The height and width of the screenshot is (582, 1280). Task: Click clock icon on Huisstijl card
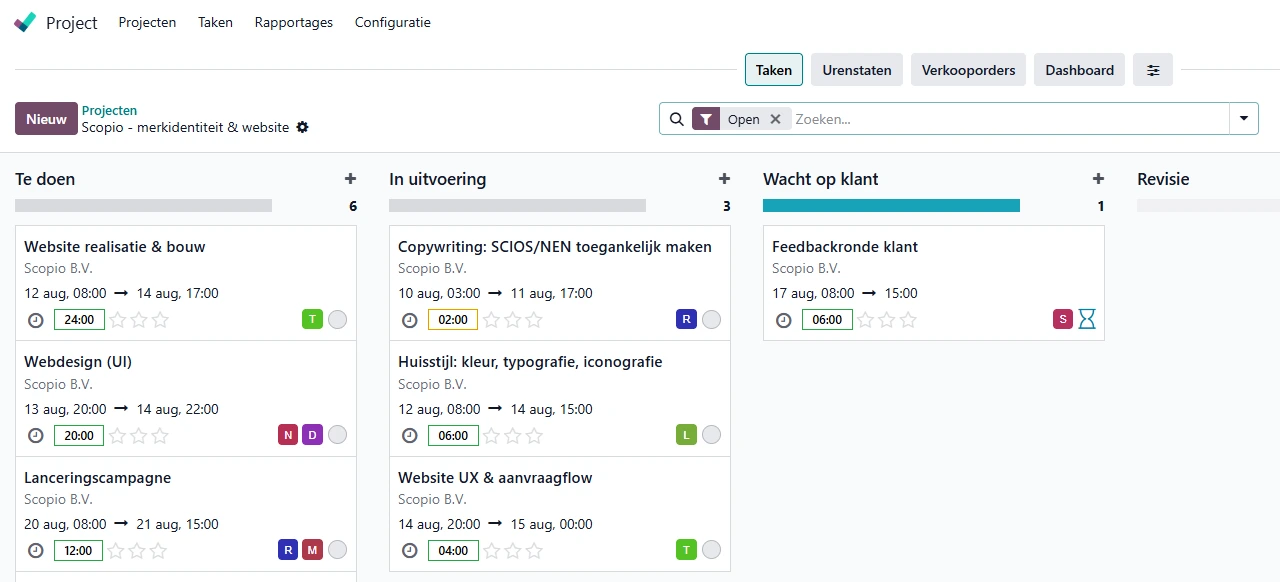click(410, 436)
